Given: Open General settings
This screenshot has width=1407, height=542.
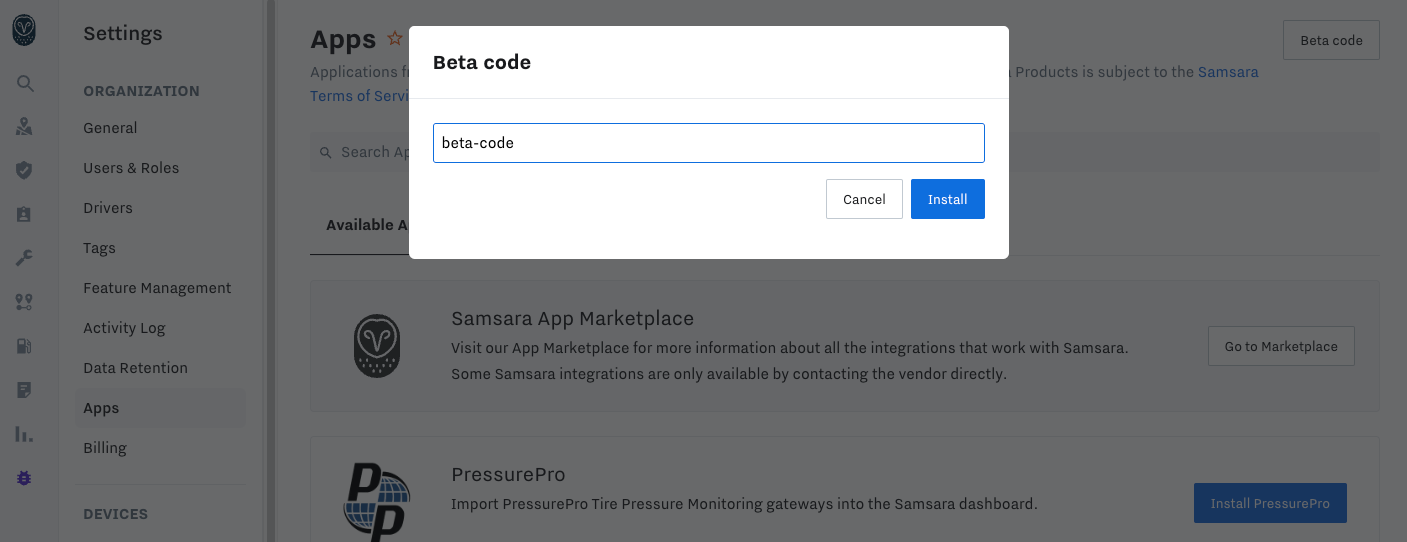Looking at the screenshot, I should pos(110,128).
